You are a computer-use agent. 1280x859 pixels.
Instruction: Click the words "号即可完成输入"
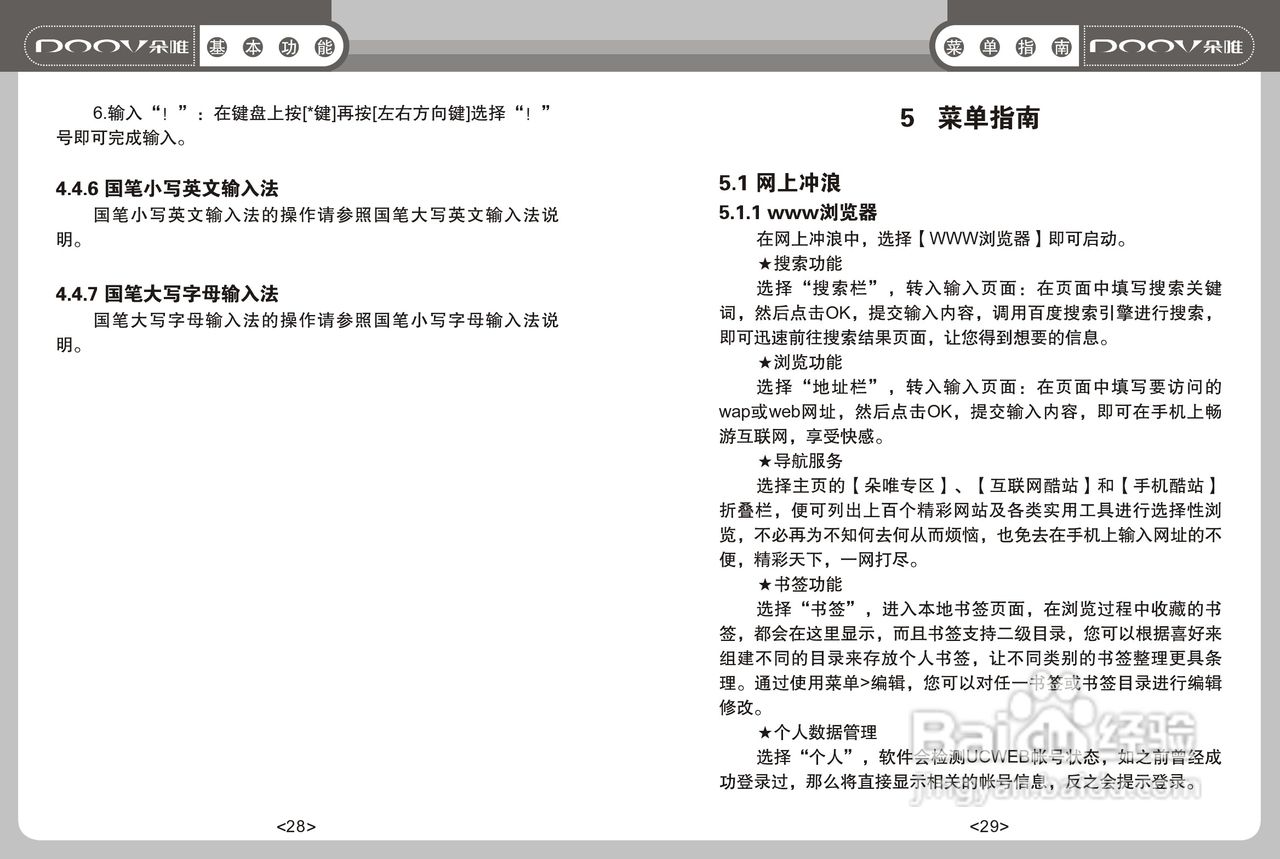[115, 138]
